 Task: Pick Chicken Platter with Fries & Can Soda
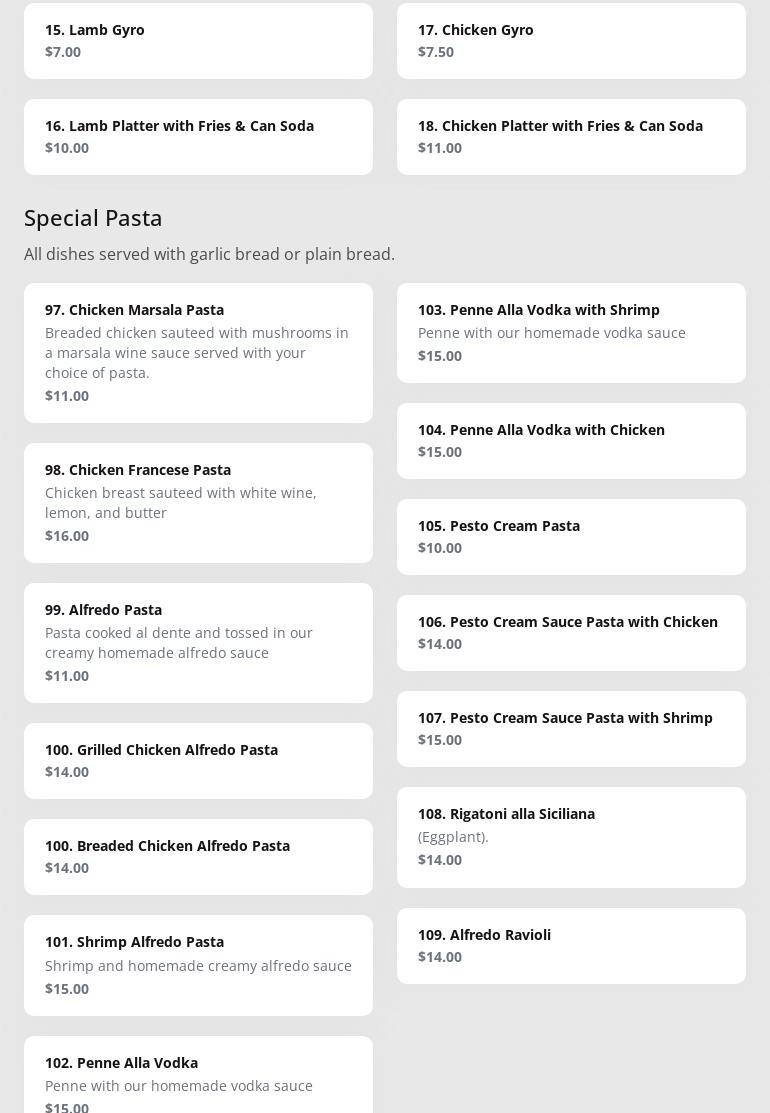571,137
